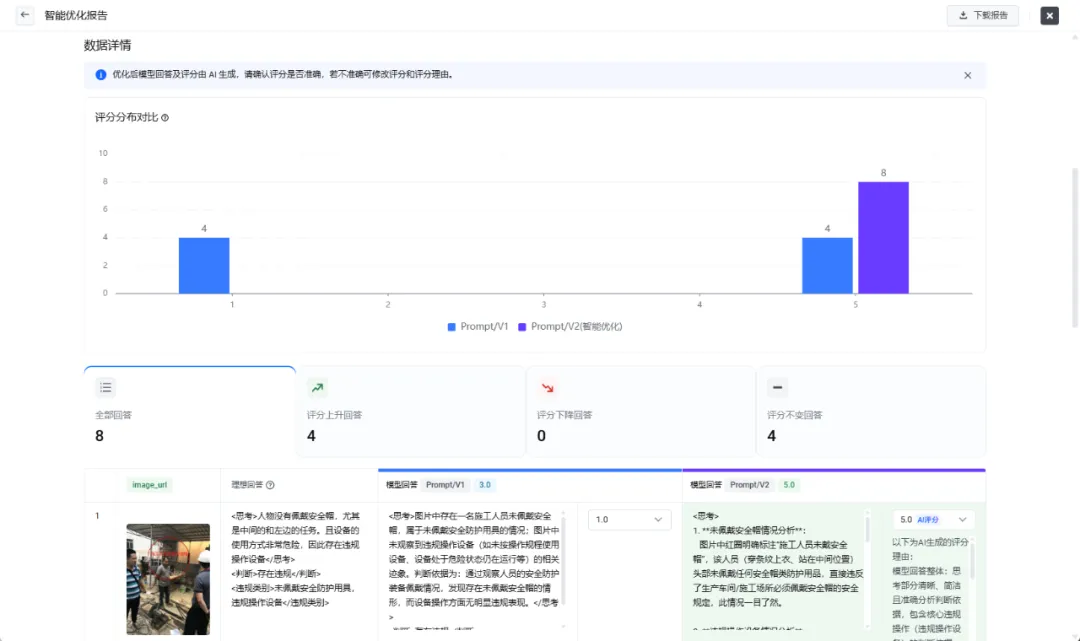Open the construction site image thumbnail
The width and height of the screenshot is (1080, 641).
(x=154, y=578)
